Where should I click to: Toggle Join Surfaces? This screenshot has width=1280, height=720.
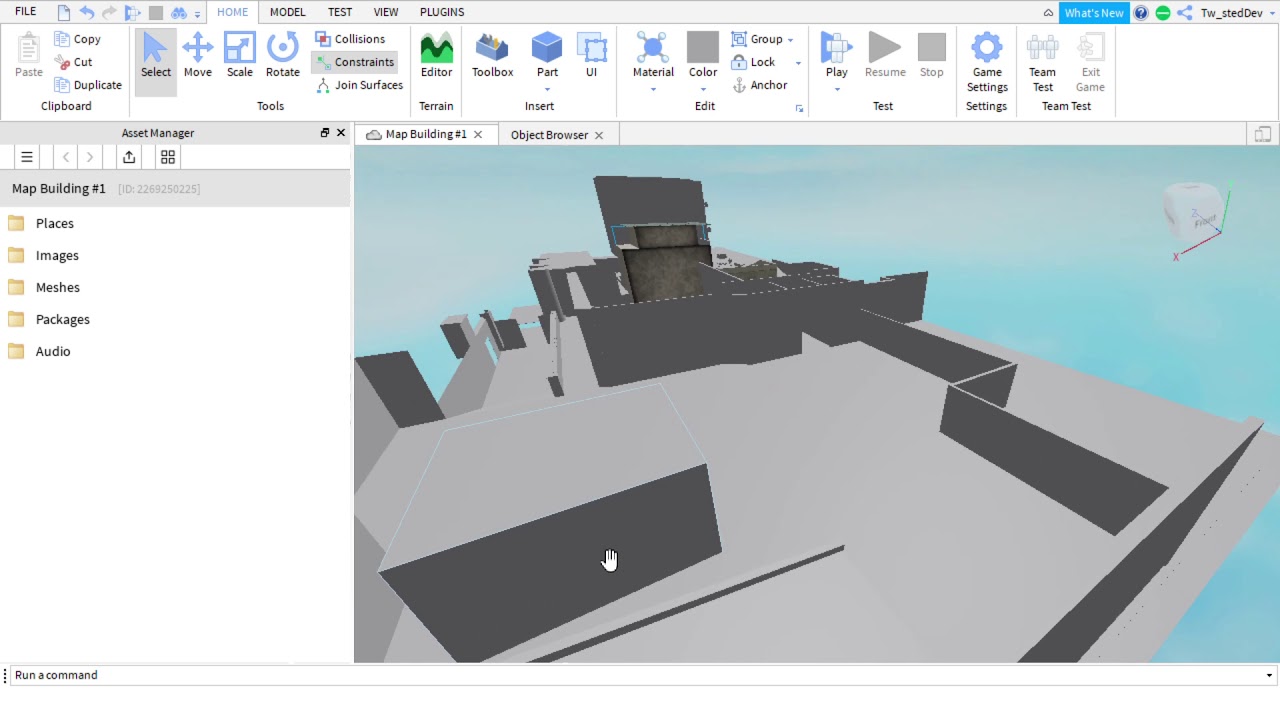point(359,85)
